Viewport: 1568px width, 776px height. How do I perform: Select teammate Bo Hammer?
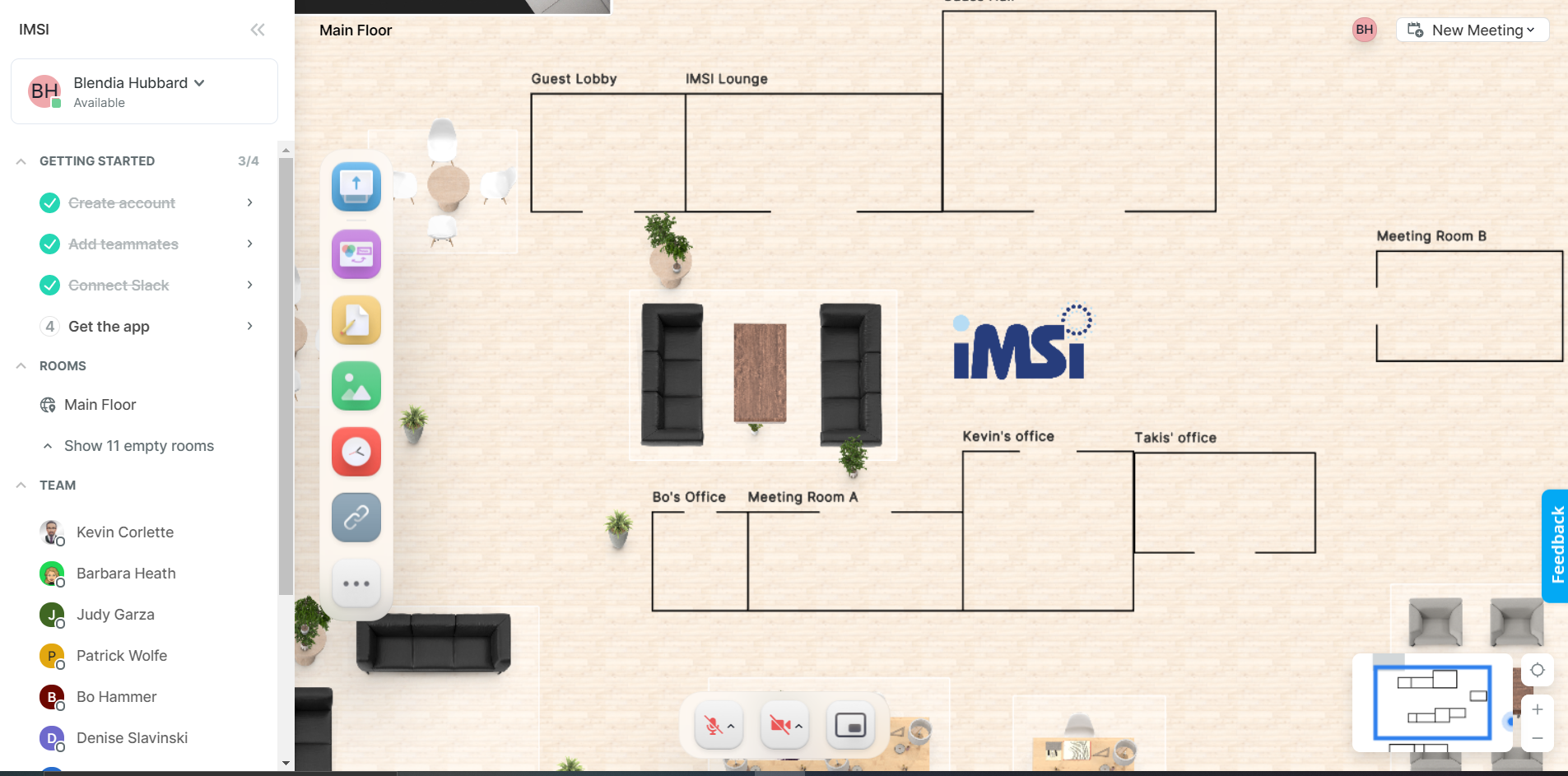click(x=116, y=697)
